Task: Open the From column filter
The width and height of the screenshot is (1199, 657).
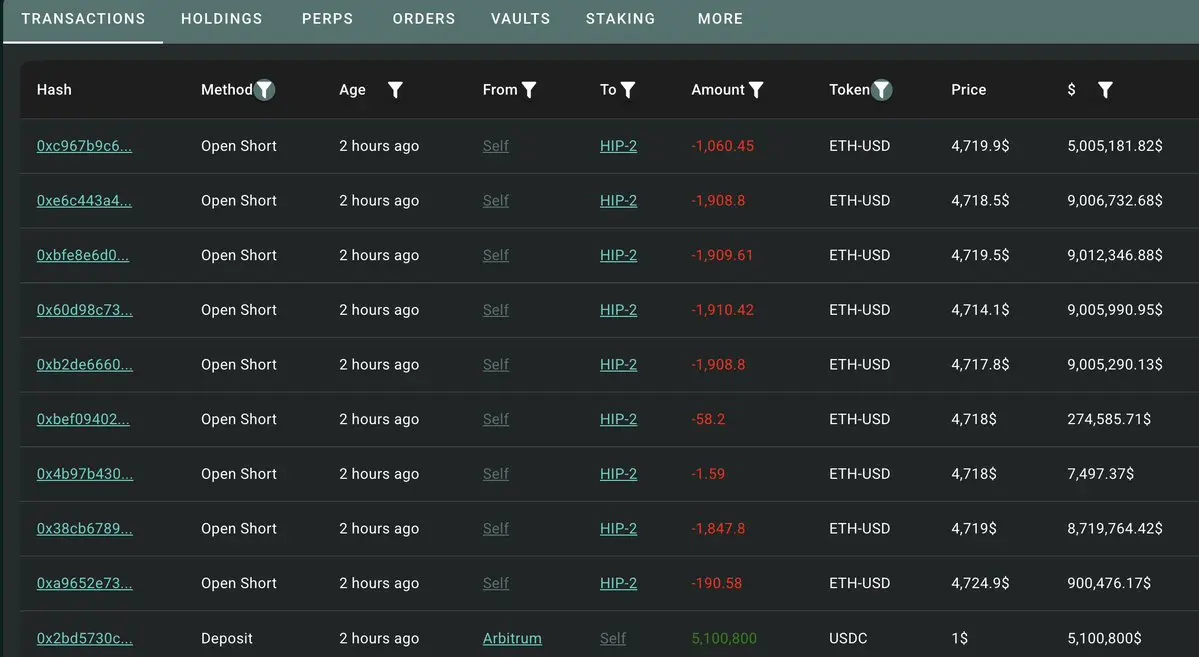Action: point(528,89)
